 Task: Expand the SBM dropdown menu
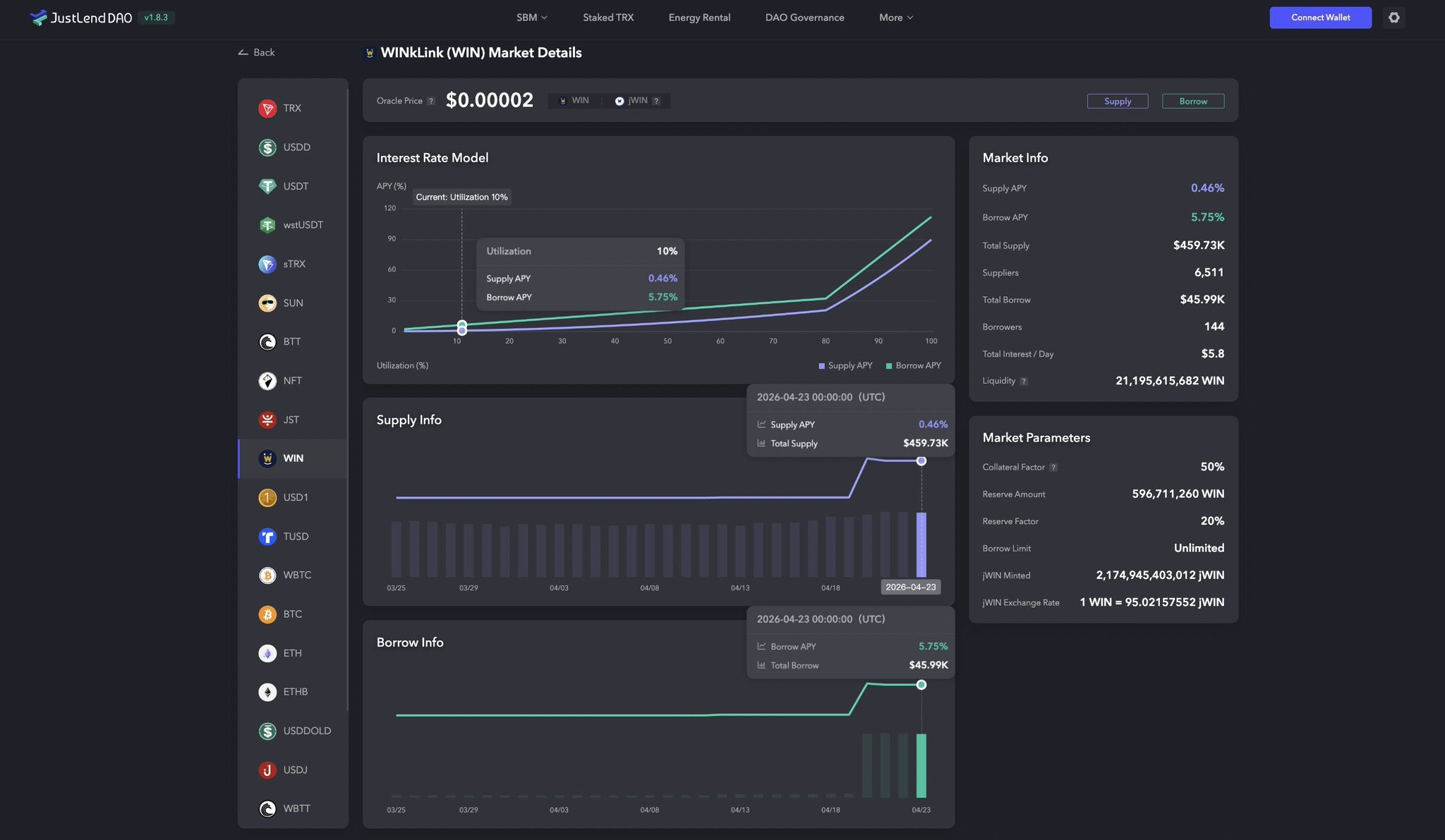tap(531, 18)
